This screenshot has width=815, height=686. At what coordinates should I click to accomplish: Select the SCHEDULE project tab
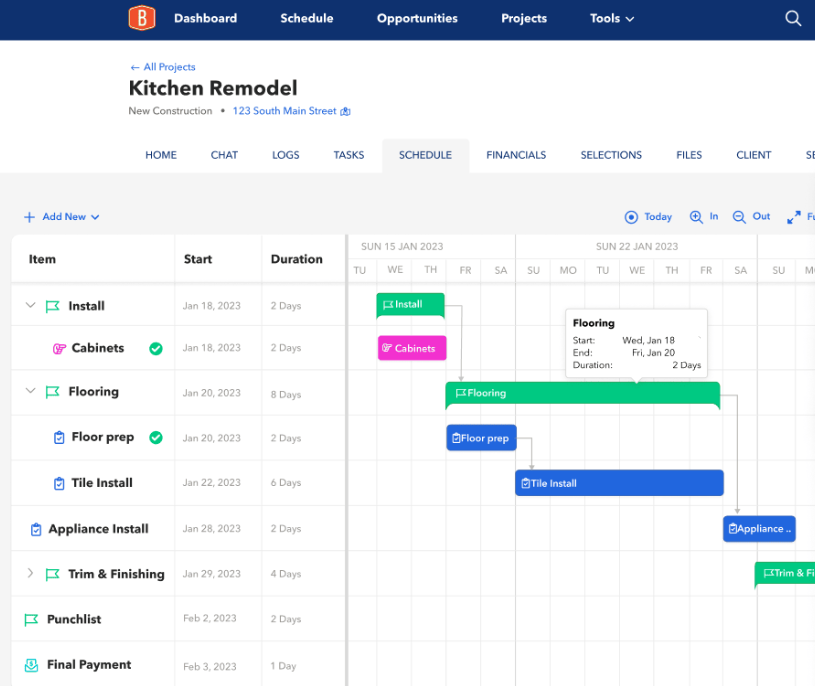[x=425, y=155]
